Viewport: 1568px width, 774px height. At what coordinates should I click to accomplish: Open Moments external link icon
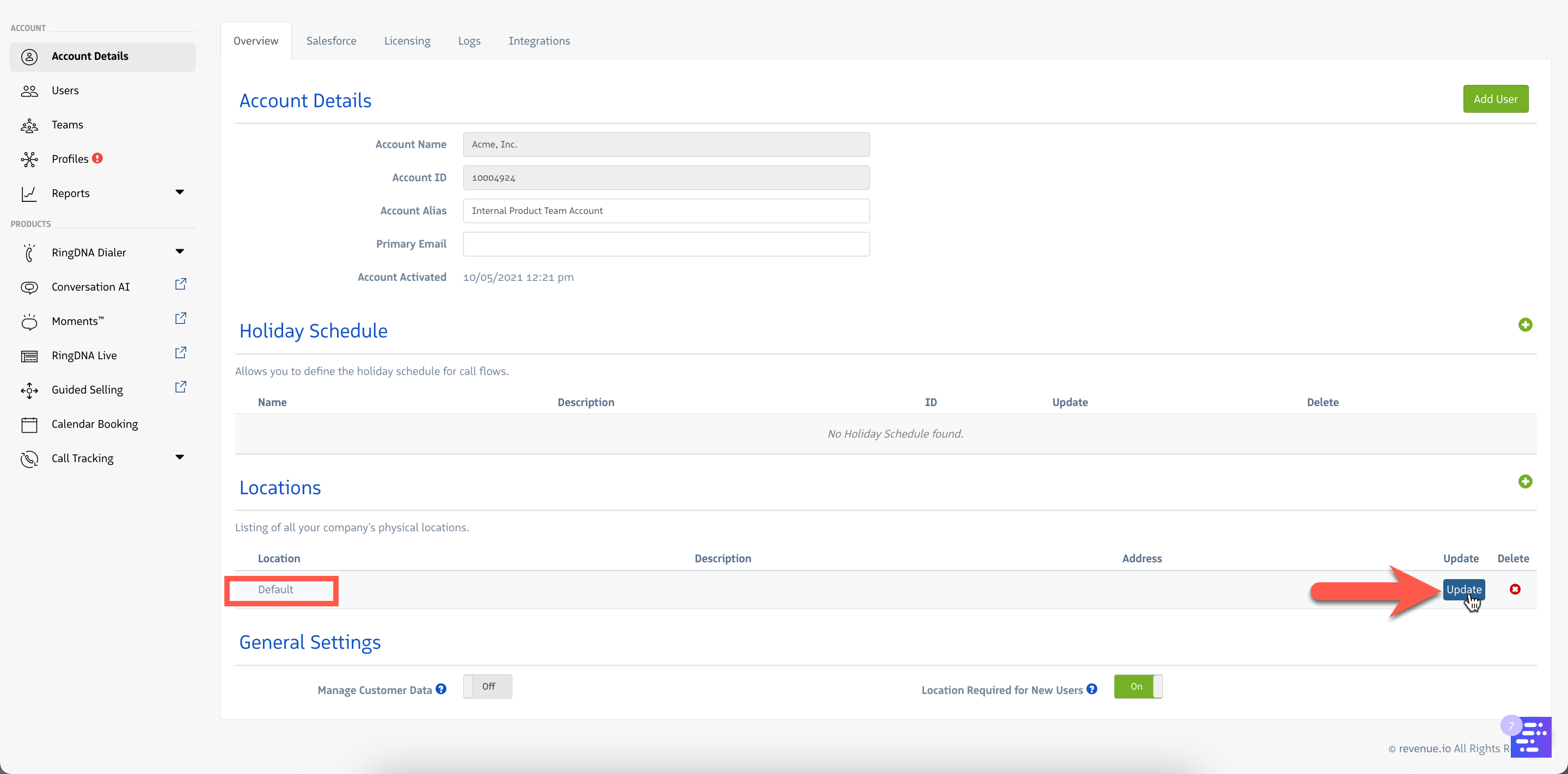click(x=180, y=318)
